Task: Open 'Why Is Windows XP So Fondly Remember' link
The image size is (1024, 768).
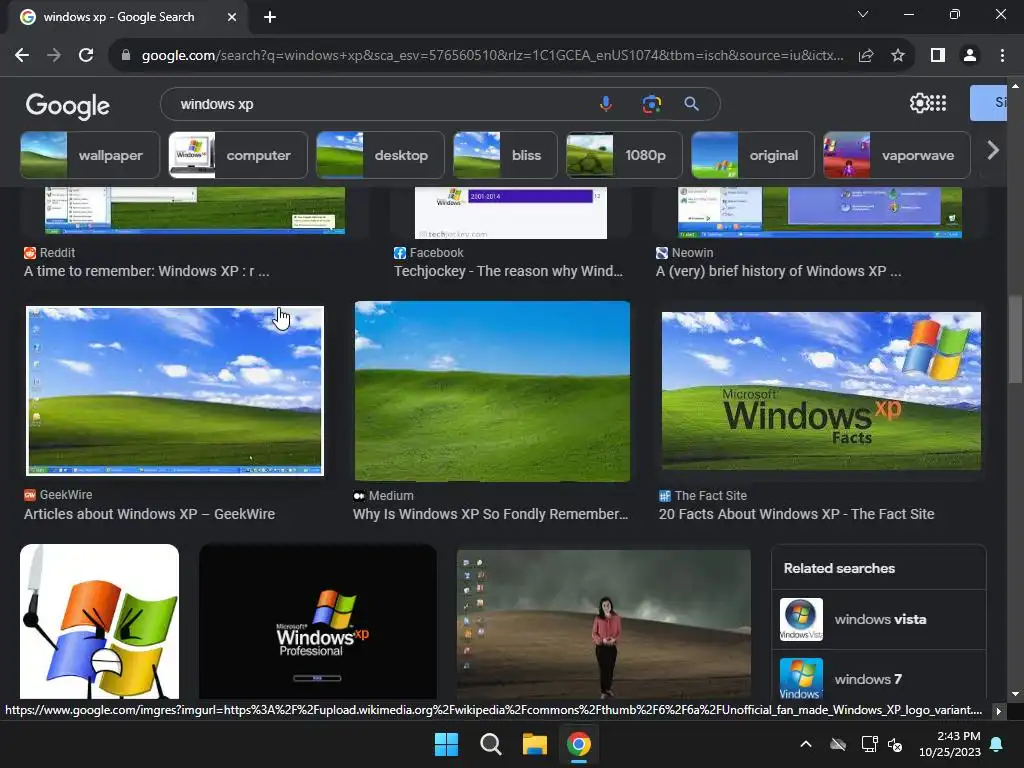Action: (x=490, y=514)
